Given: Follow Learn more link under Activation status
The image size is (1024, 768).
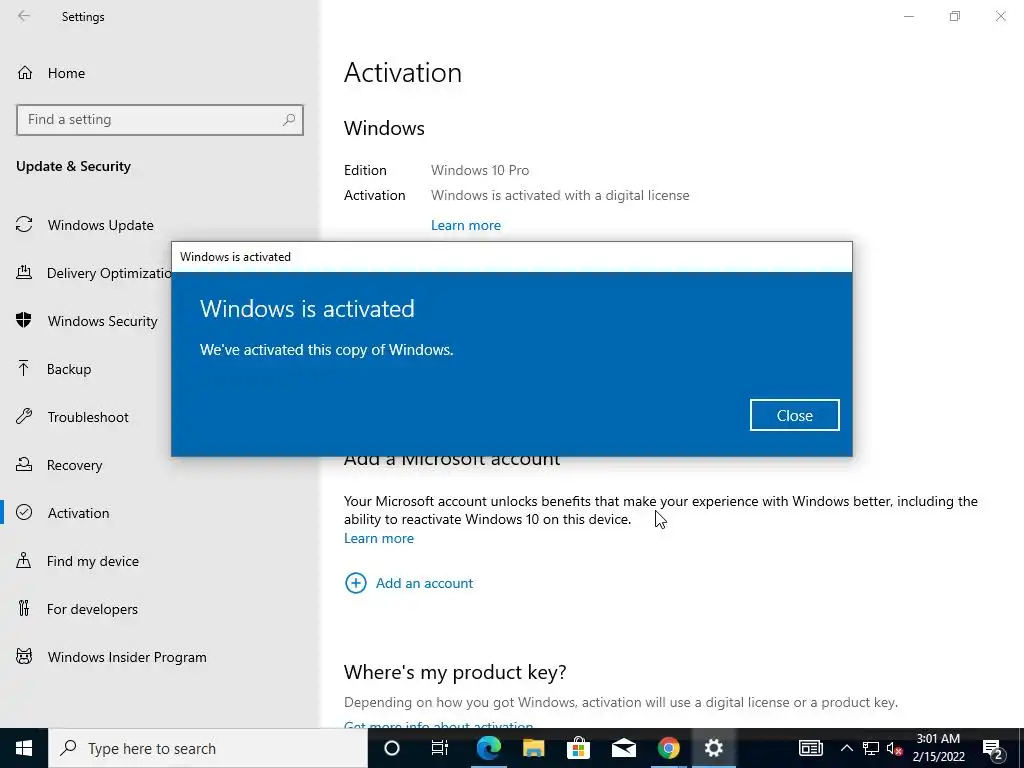Looking at the screenshot, I should coord(466,225).
